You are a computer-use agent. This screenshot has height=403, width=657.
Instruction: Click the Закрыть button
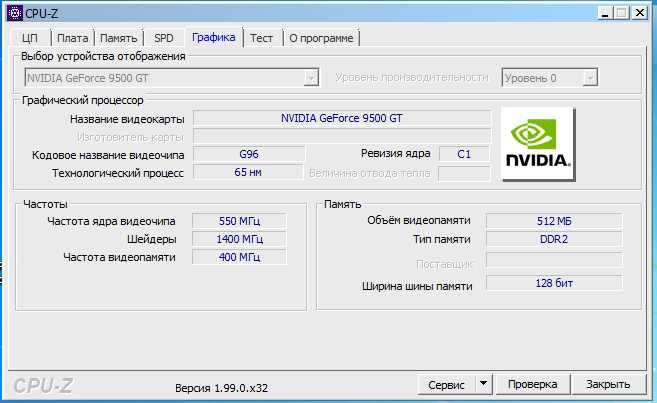pos(608,384)
